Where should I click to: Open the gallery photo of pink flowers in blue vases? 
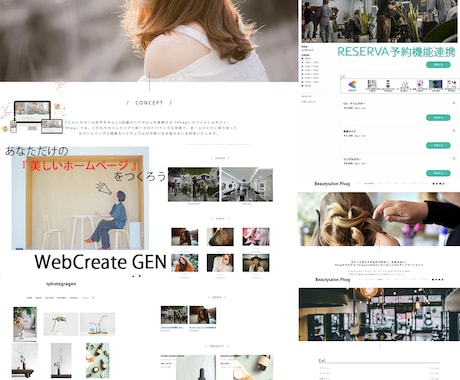pos(98,324)
